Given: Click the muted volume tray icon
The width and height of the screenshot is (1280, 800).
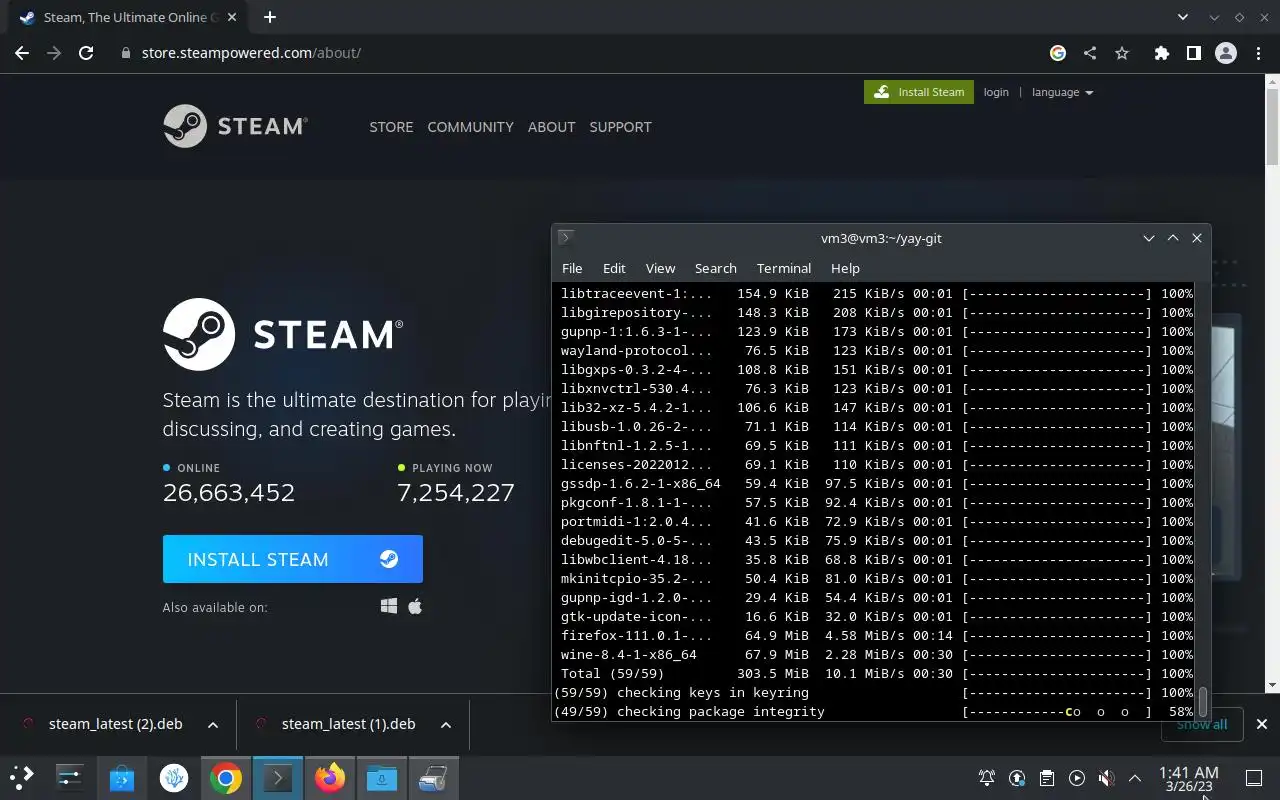Looking at the screenshot, I should point(1106,778).
